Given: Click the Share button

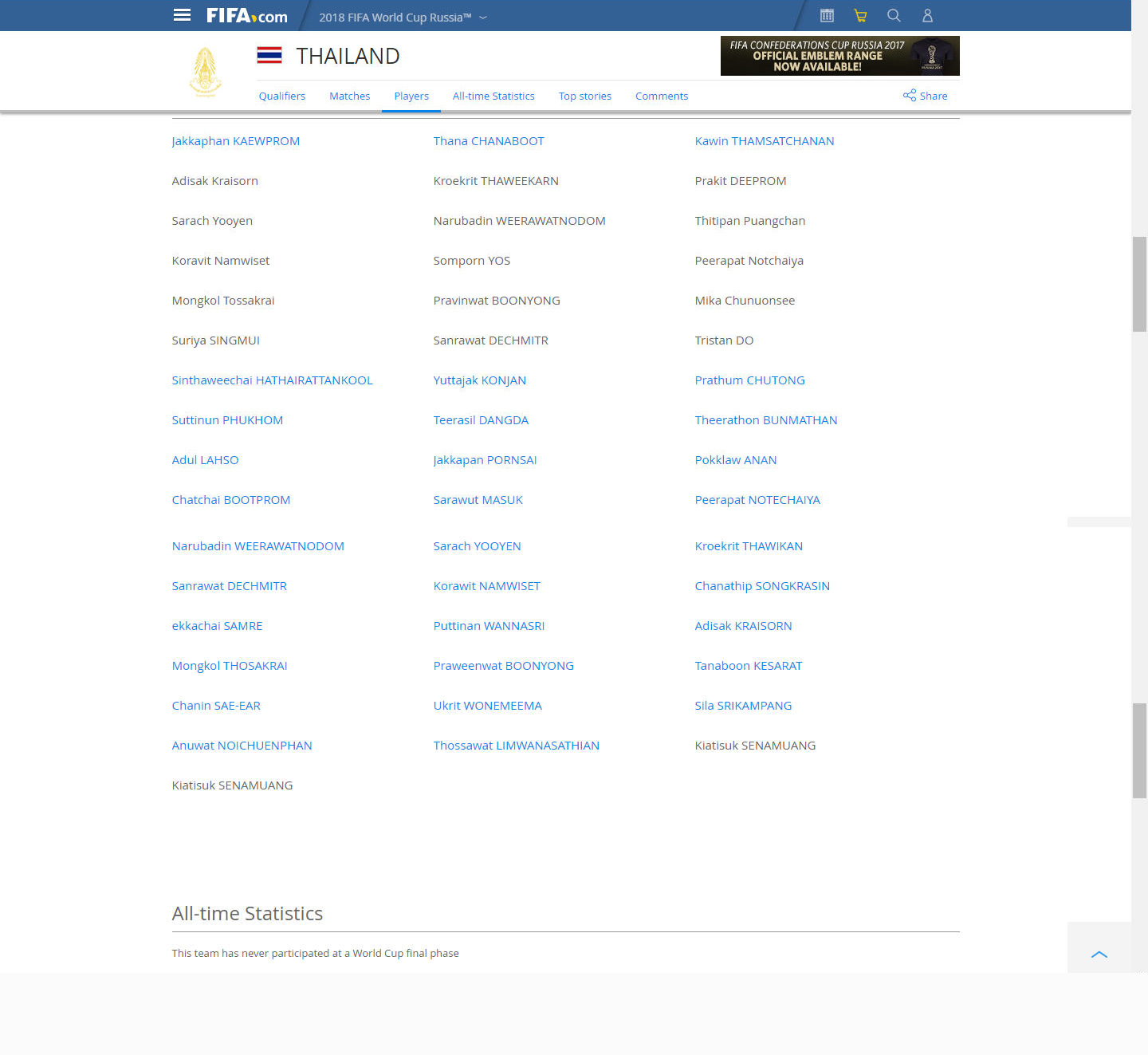Looking at the screenshot, I should [x=926, y=96].
